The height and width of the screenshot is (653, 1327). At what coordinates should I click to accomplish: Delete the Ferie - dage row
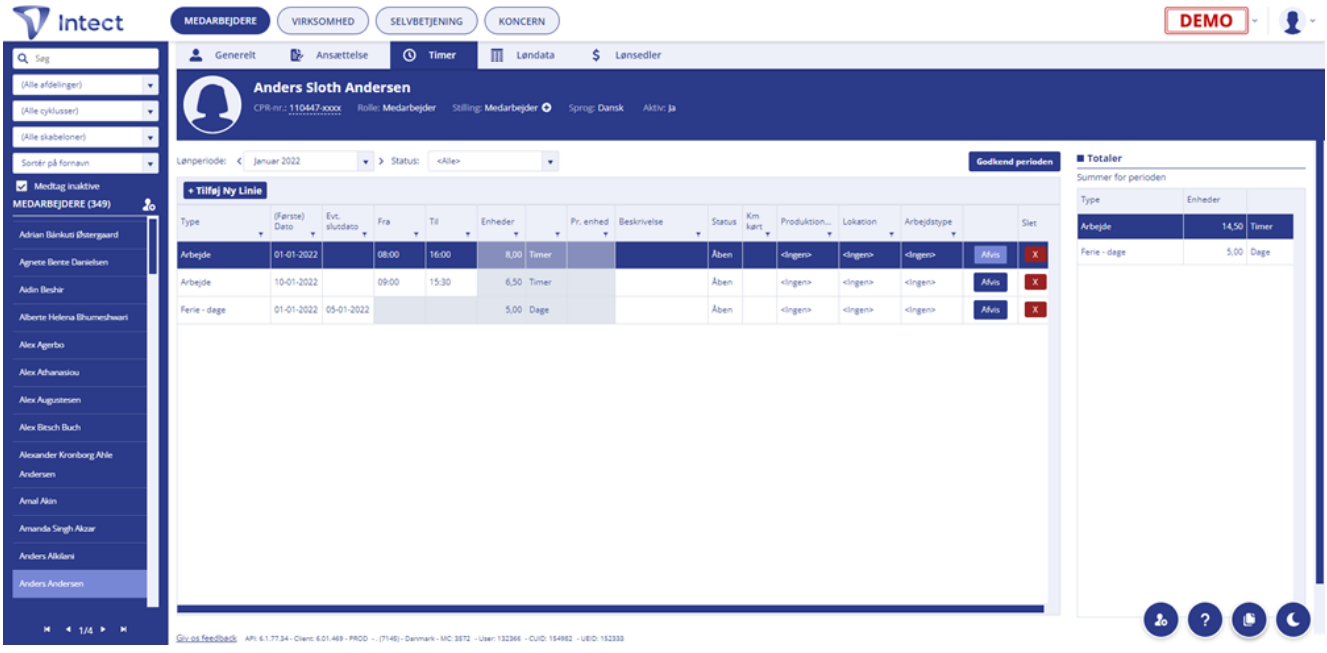[x=1034, y=310]
